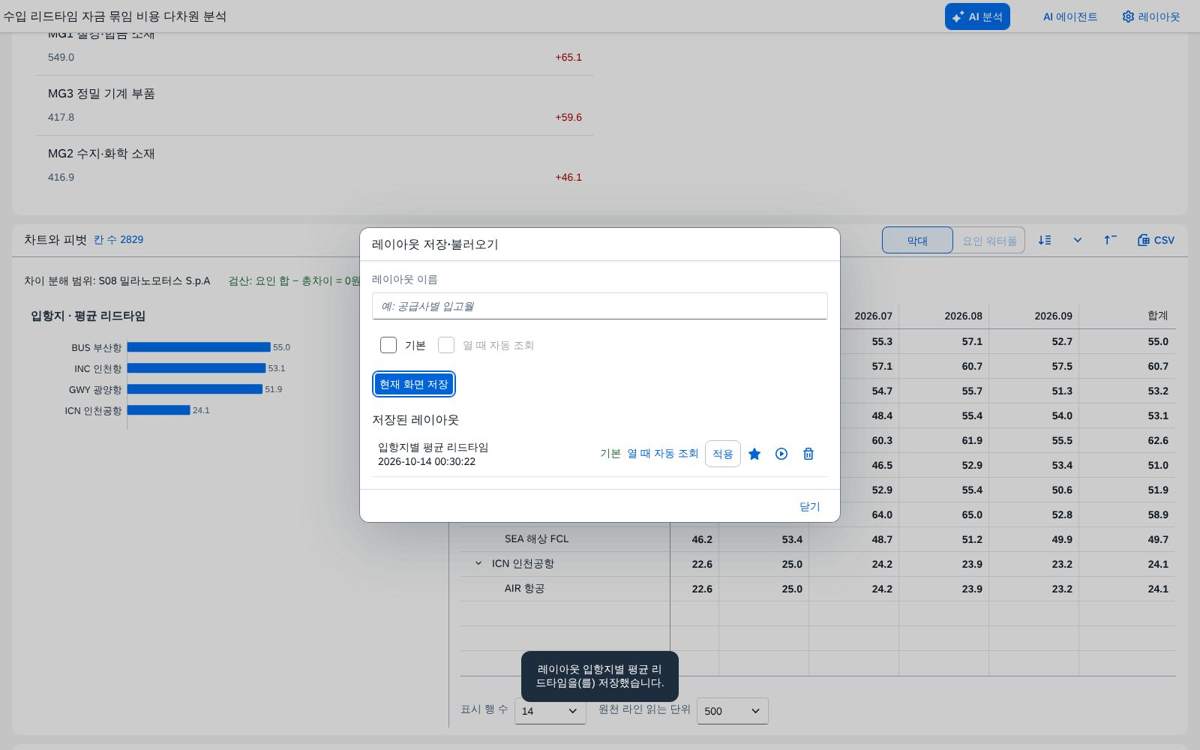Check the 기본 checkbox
Image resolution: width=1200 pixels, height=750 pixels.
coord(389,345)
